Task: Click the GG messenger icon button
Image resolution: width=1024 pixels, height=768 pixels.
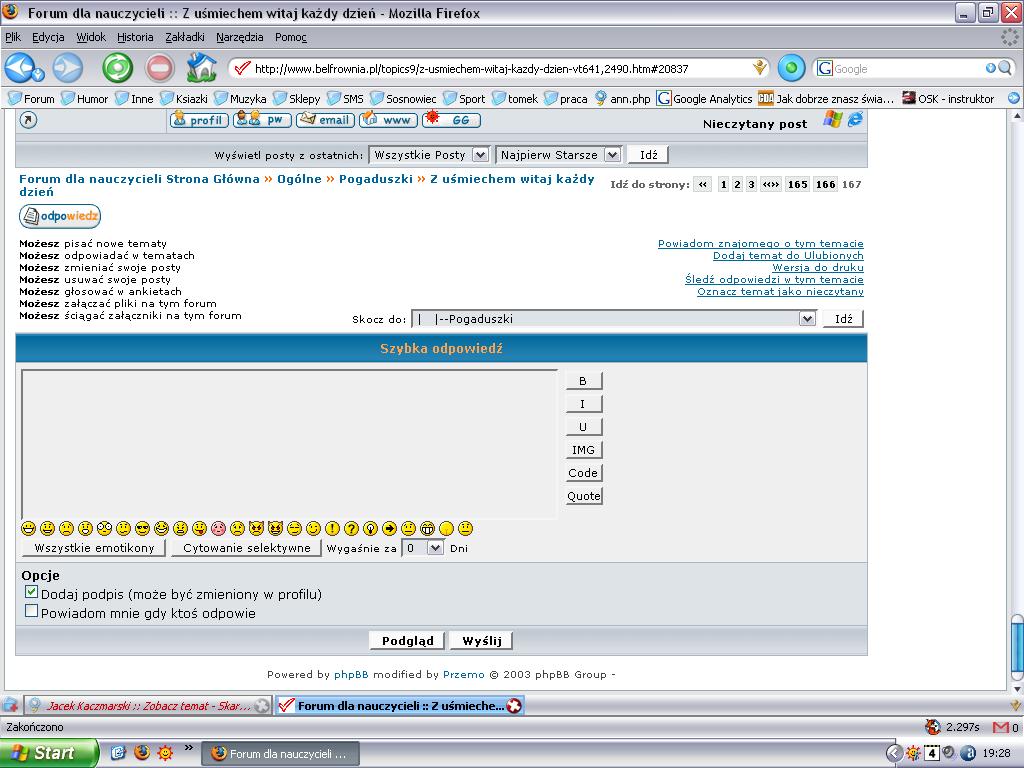Action: pyautogui.click(x=451, y=120)
